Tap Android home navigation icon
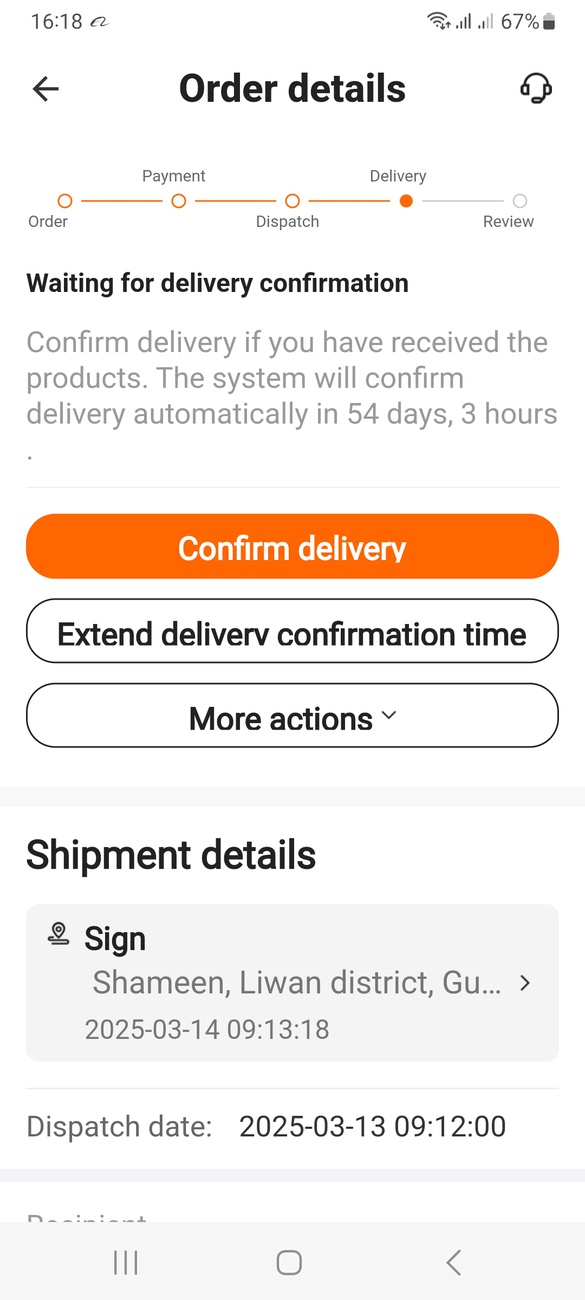The width and height of the screenshot is (585, 1300). (289, 1263)
